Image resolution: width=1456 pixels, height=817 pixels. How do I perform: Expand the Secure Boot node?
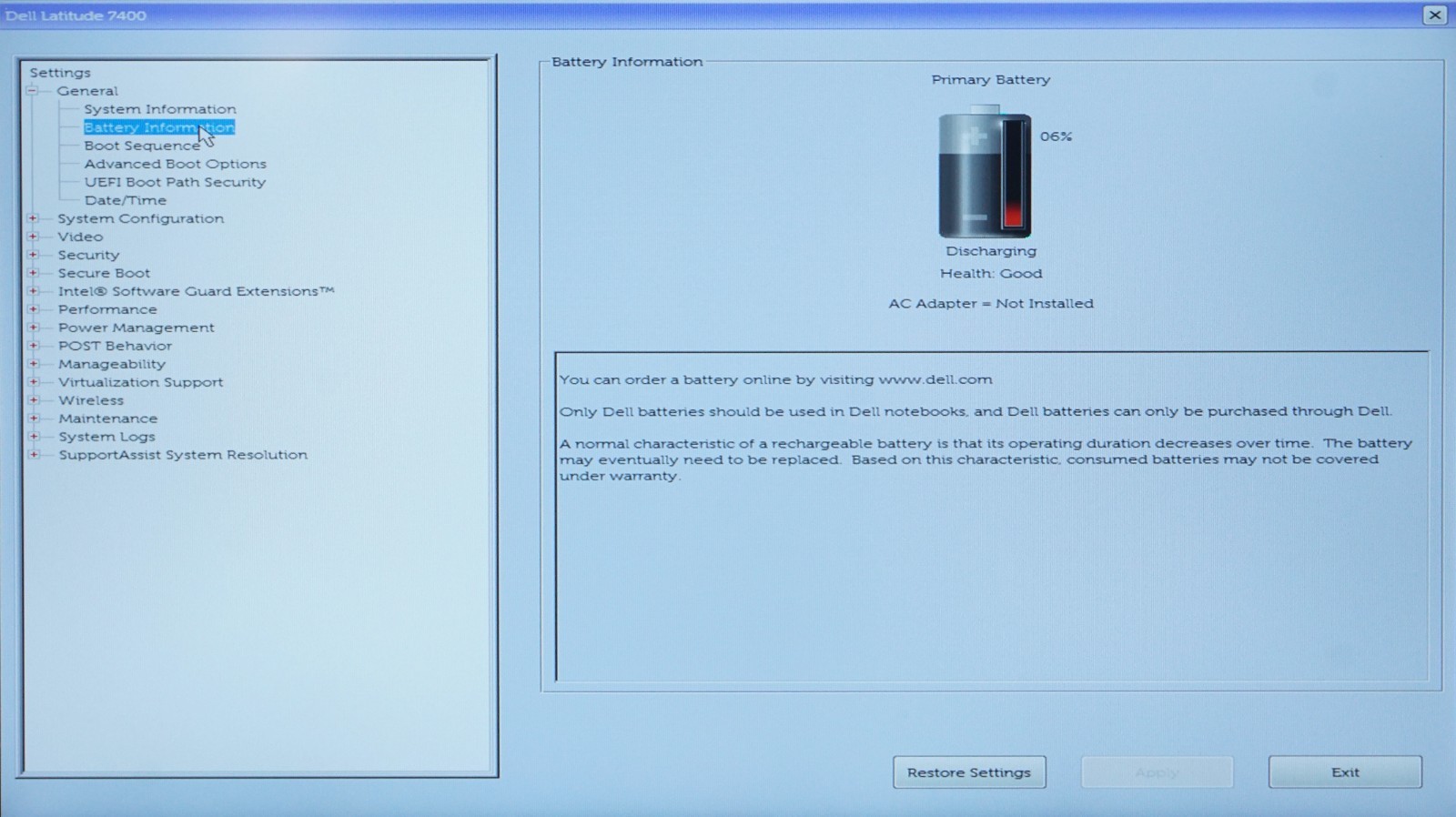tap(34, 273)
